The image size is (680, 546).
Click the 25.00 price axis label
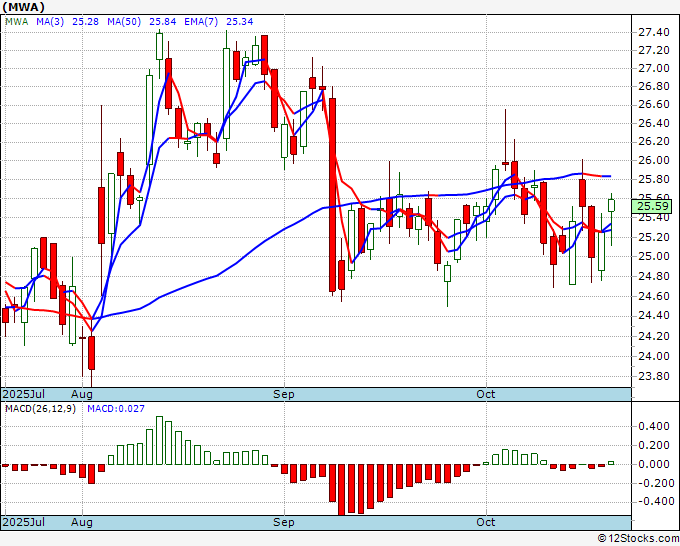(x=654, y=256)
